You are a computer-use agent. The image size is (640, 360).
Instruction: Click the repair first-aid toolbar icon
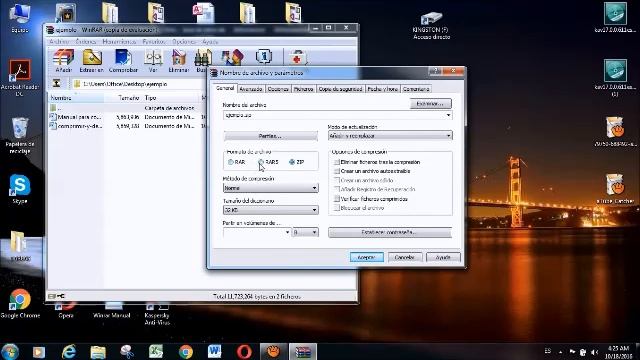(x=297, y=58)
